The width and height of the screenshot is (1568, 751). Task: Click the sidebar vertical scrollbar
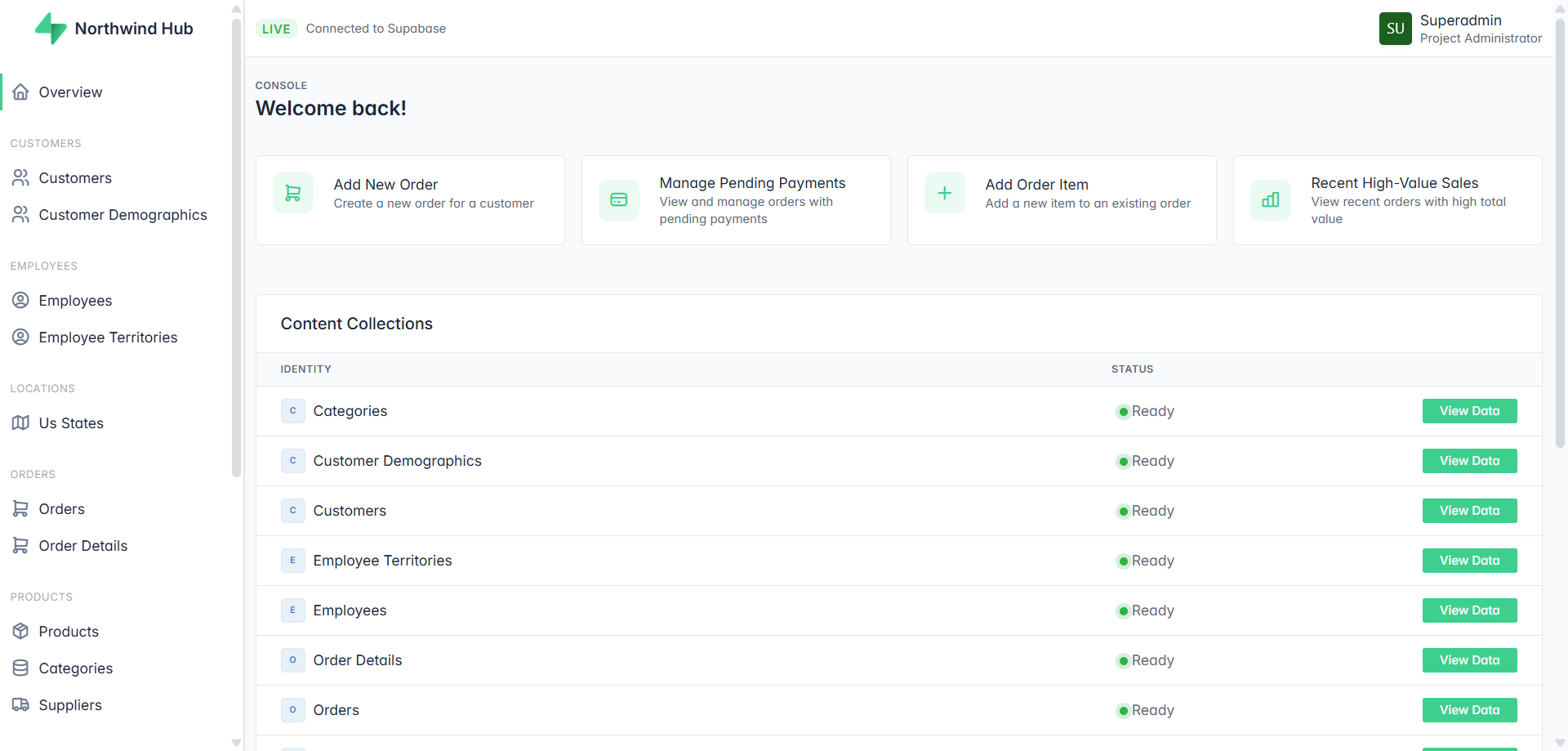[x=236, y=245]
